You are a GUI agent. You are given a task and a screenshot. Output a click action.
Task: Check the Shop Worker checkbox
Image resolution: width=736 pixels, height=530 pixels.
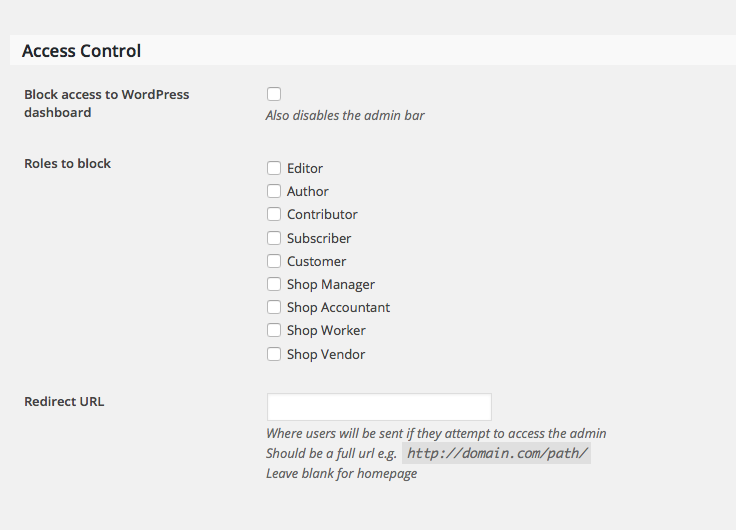pos(274,330)
